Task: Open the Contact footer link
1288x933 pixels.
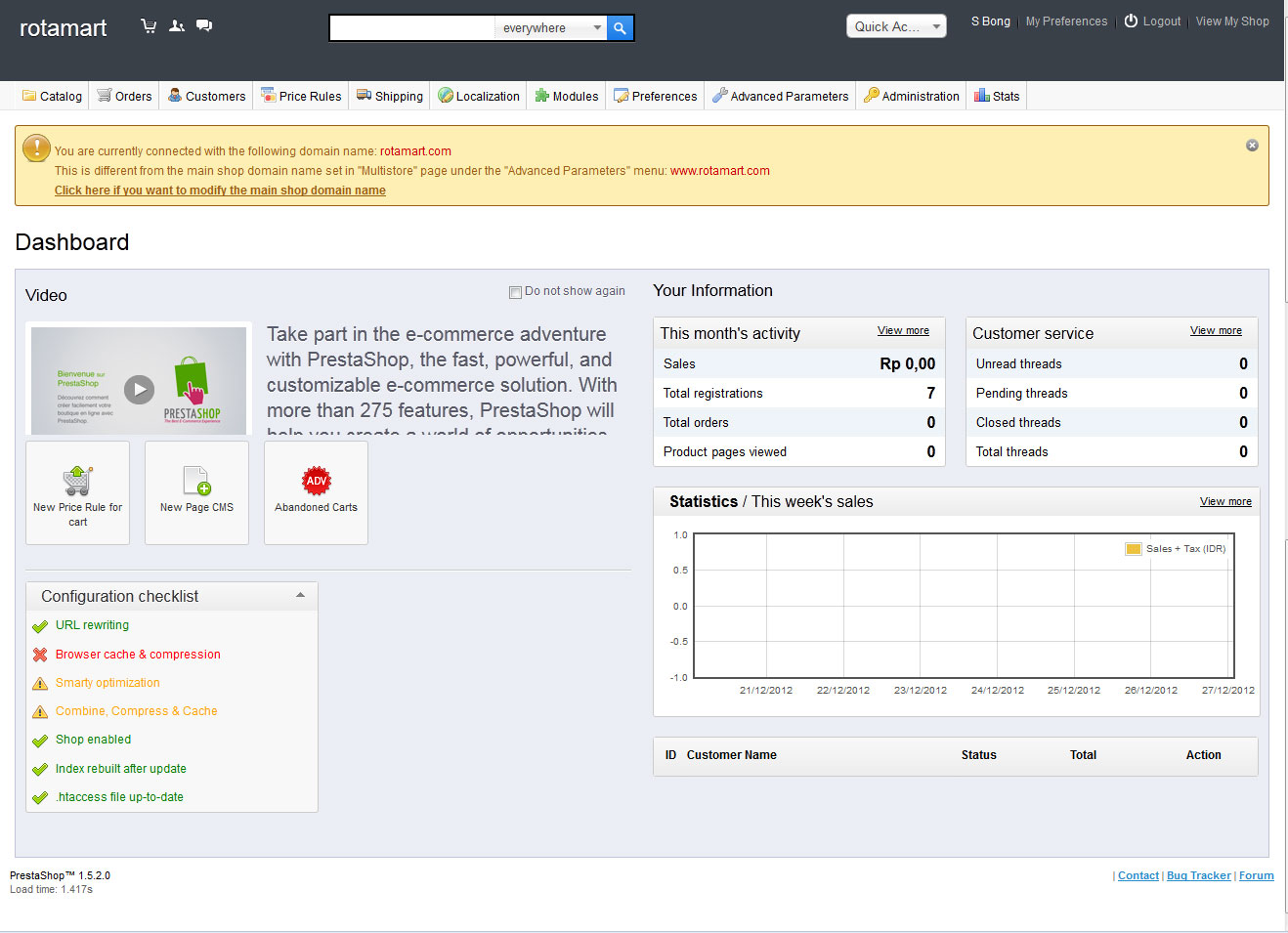Action: (x=1138, y=876)
